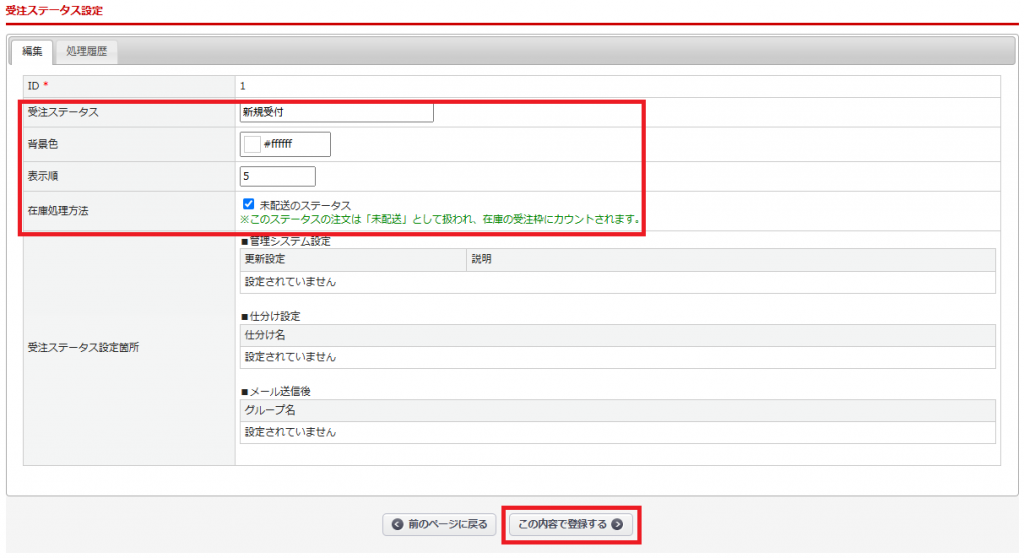Screen dimensions: 1024x558
Task: Click the 未配送のステータス checkbox label
Action: click(305, 205)
